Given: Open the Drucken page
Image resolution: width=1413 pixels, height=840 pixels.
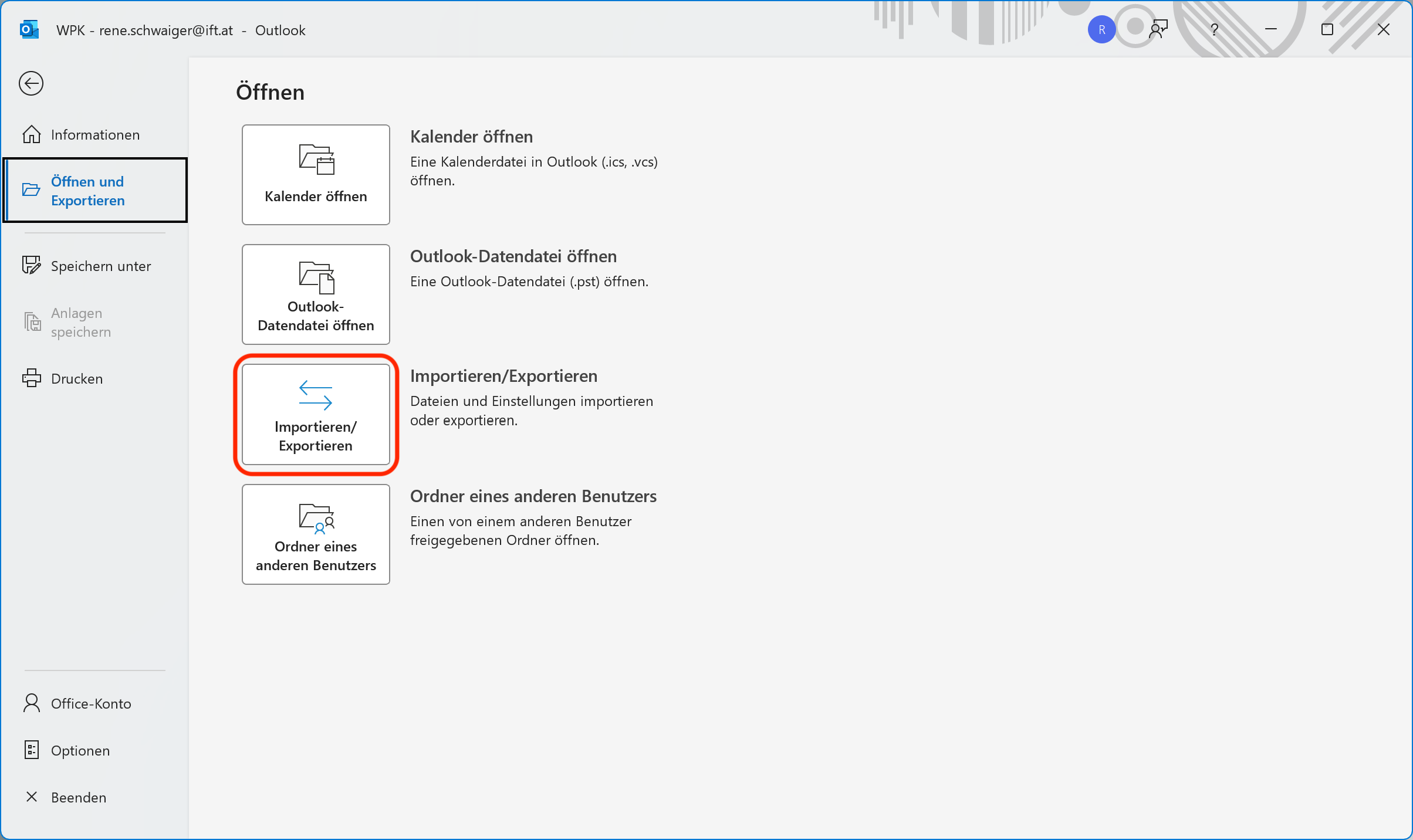Looking at the screenshot, I should point(94,379).
